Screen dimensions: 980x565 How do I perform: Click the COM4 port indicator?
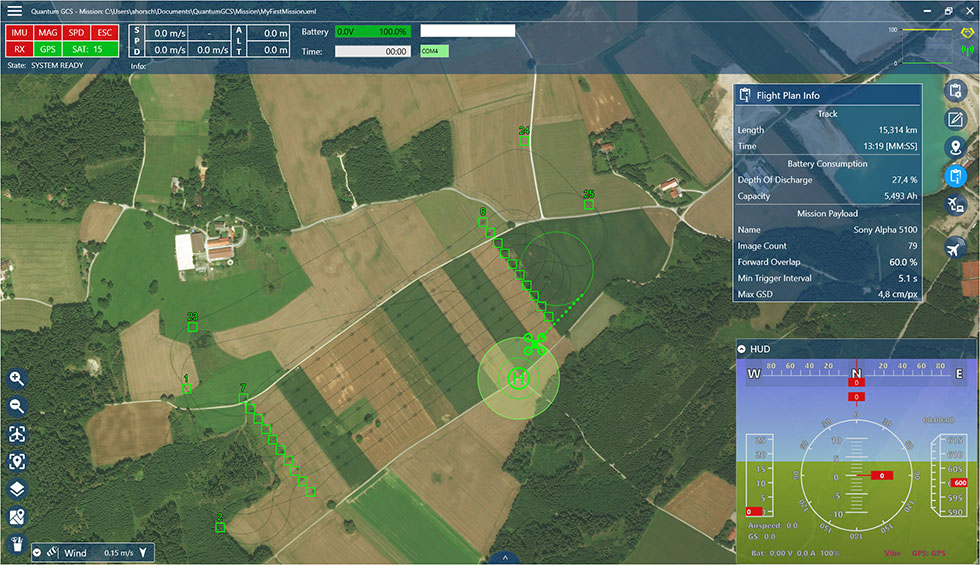click(x=435, y=51)
